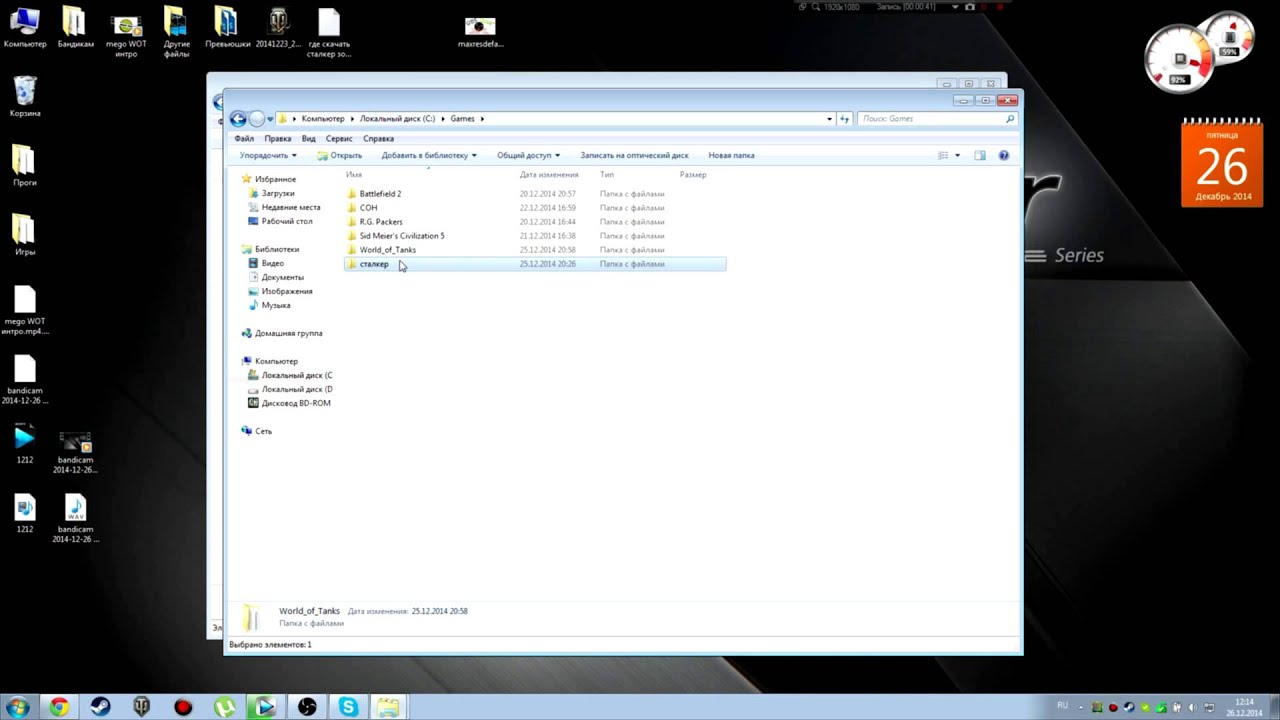The height and width of the screenshot is (720, 1280).
Task: Open the Сервис menu
Action: click(x=339, y=139)
